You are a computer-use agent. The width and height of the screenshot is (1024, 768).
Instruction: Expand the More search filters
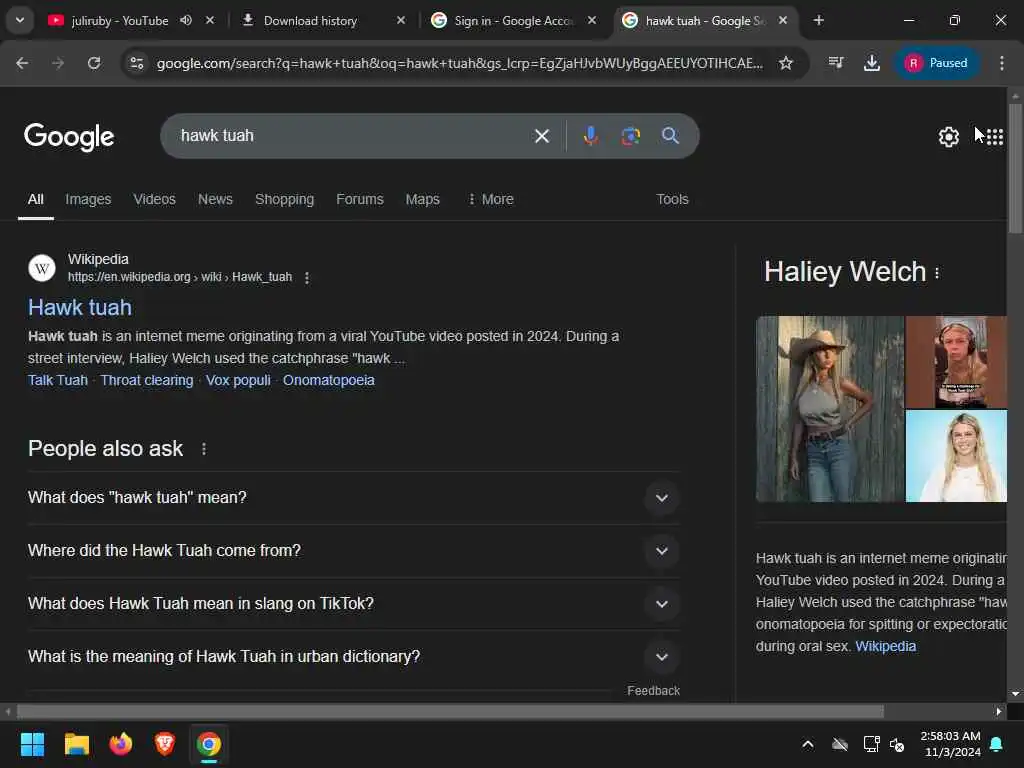[x=490, y=199]
